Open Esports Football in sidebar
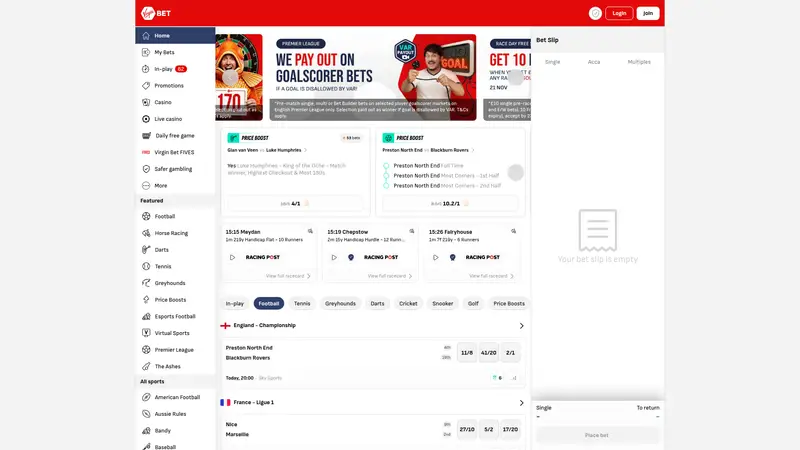The width and height of the screenshot is (800, 450). pos(175,316)
